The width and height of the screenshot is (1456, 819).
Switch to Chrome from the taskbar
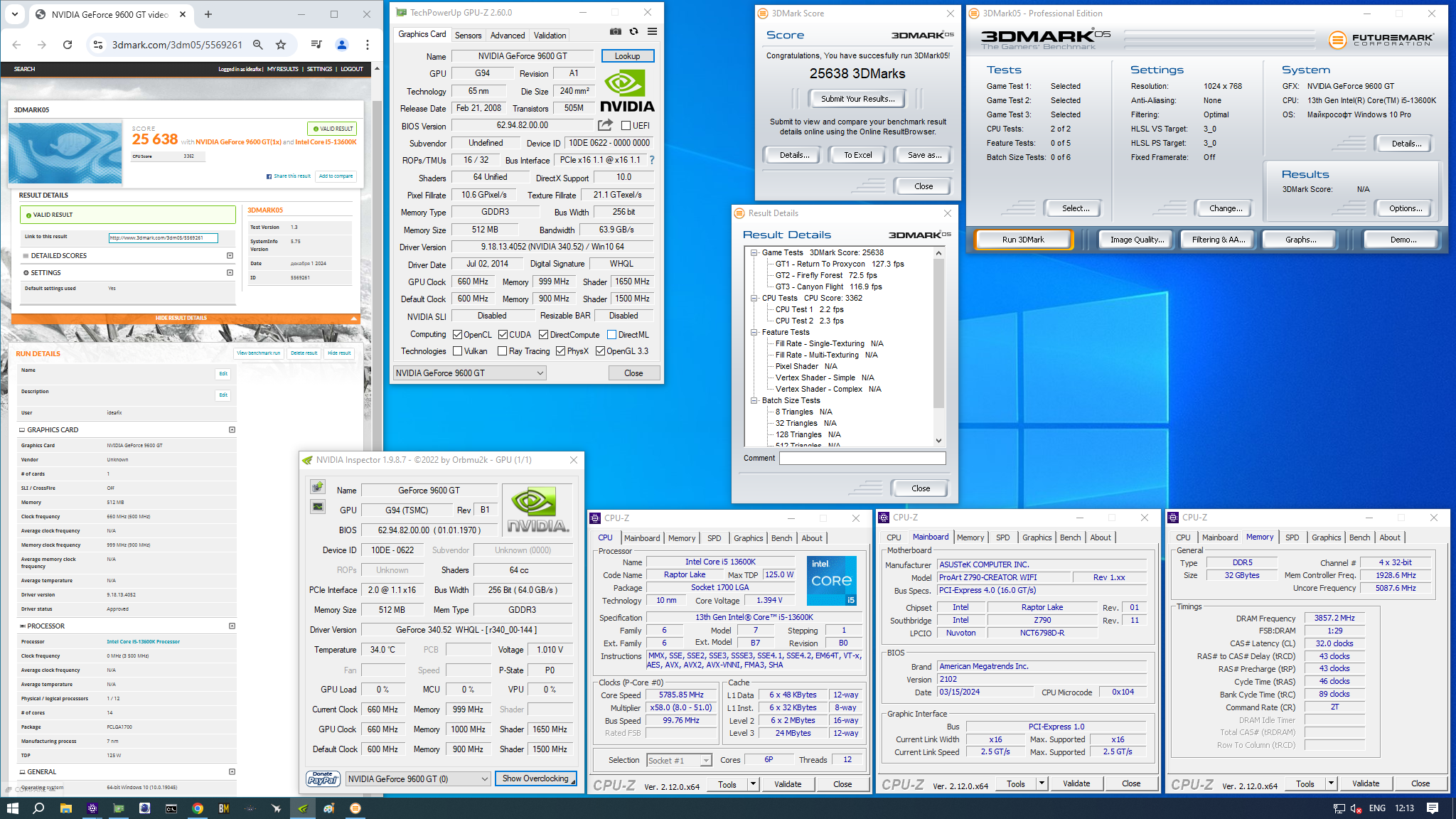[x=197, y=808]
